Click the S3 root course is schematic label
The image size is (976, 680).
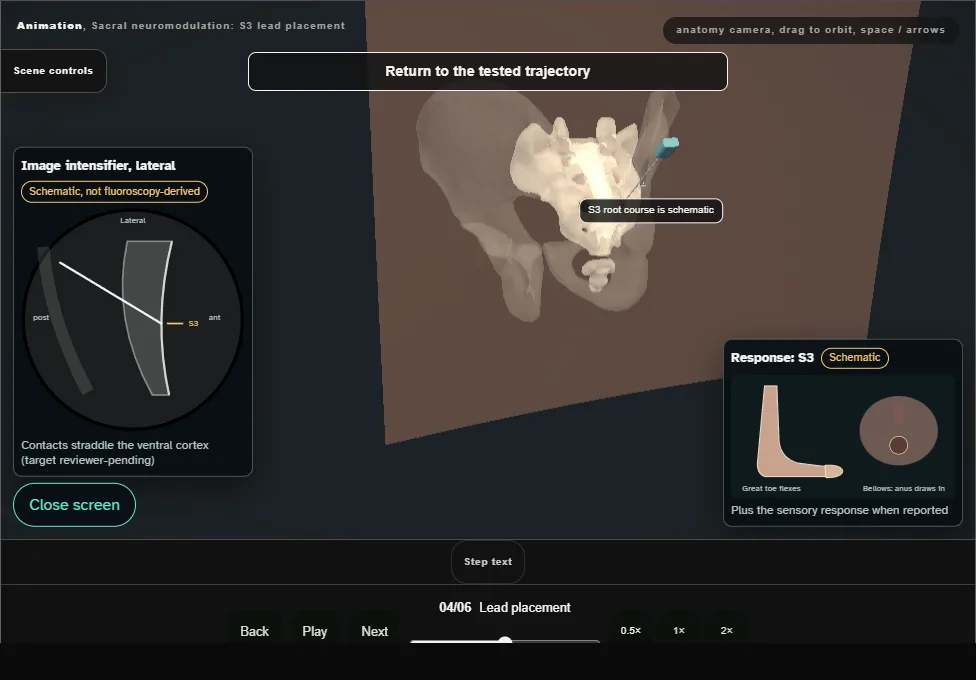pyautogui.click(x=651, y=210)
